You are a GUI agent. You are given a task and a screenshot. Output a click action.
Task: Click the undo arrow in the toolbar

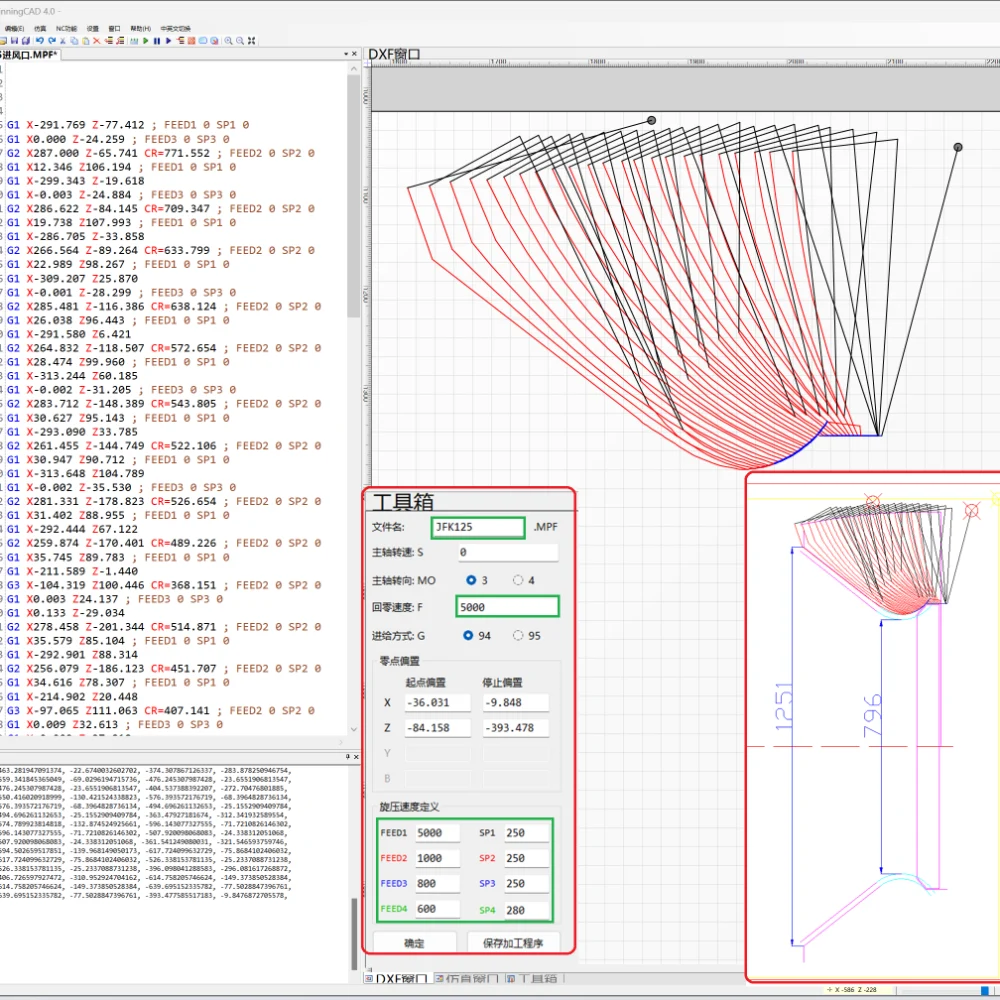coord(40,41)
